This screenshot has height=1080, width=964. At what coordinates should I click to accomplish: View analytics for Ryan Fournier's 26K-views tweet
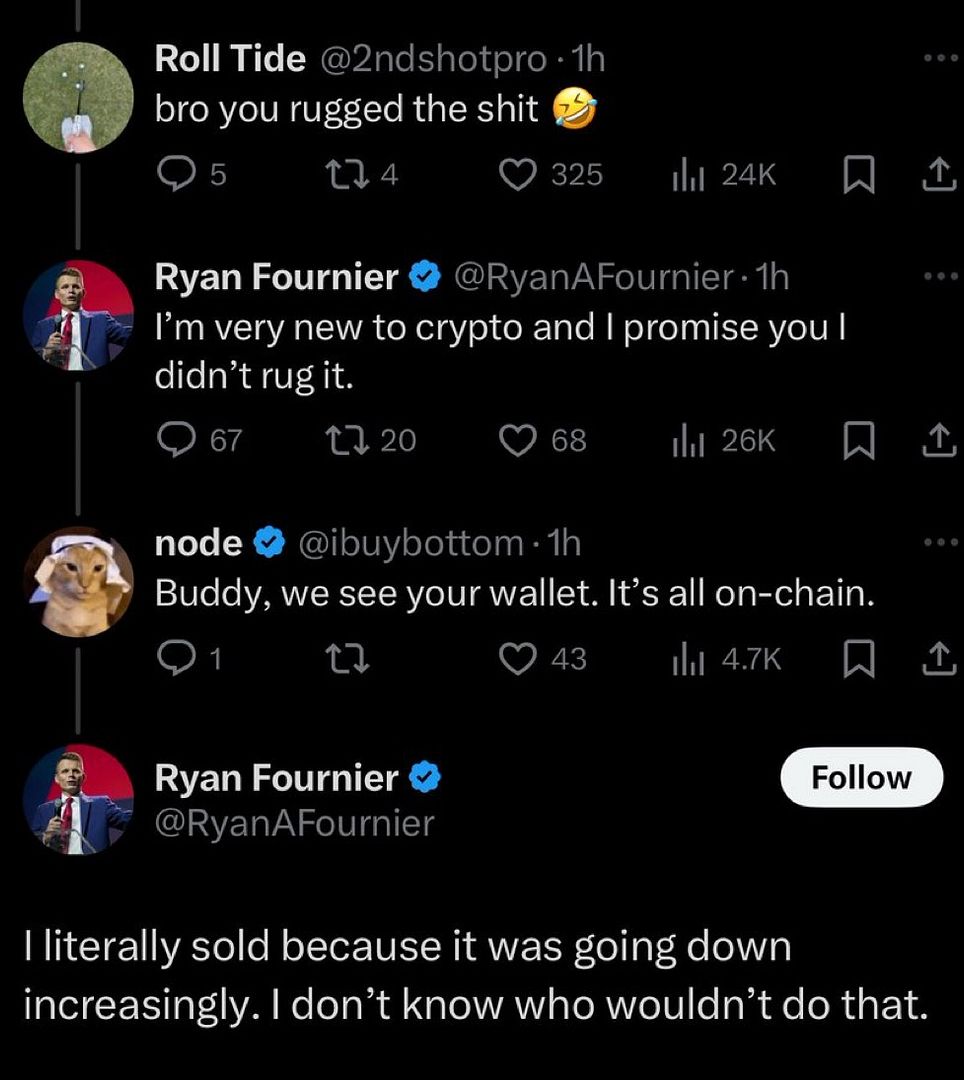pyautogui.click(x=684, y=440)
